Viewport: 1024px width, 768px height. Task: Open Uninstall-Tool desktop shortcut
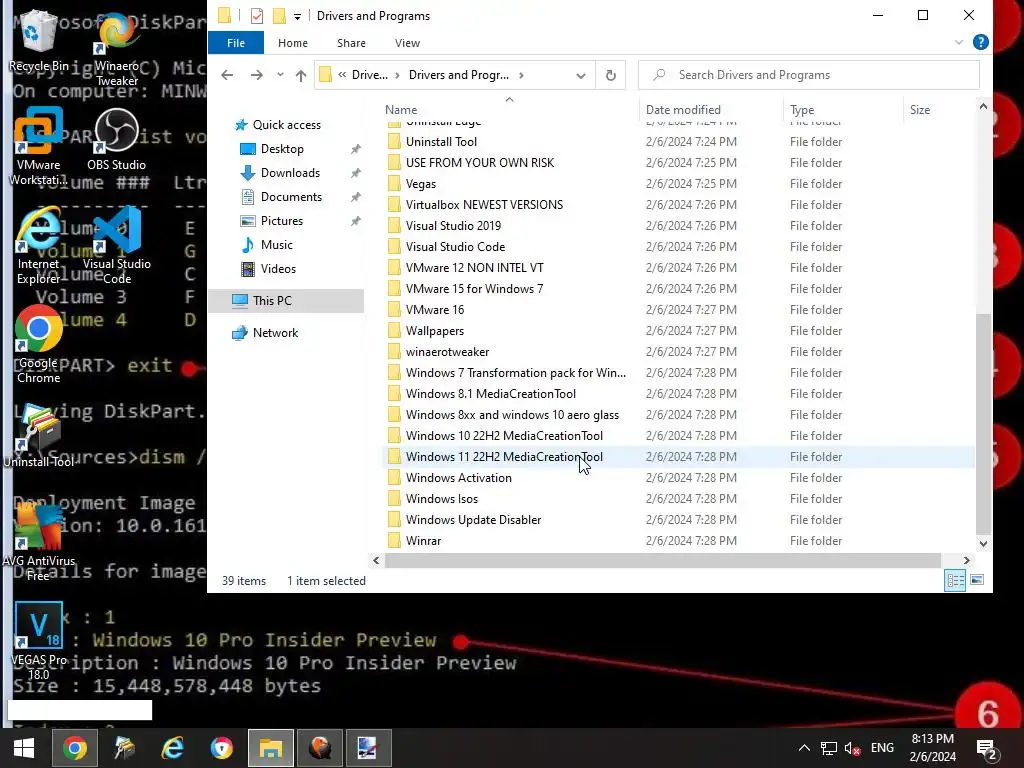(x=39, y=436)
